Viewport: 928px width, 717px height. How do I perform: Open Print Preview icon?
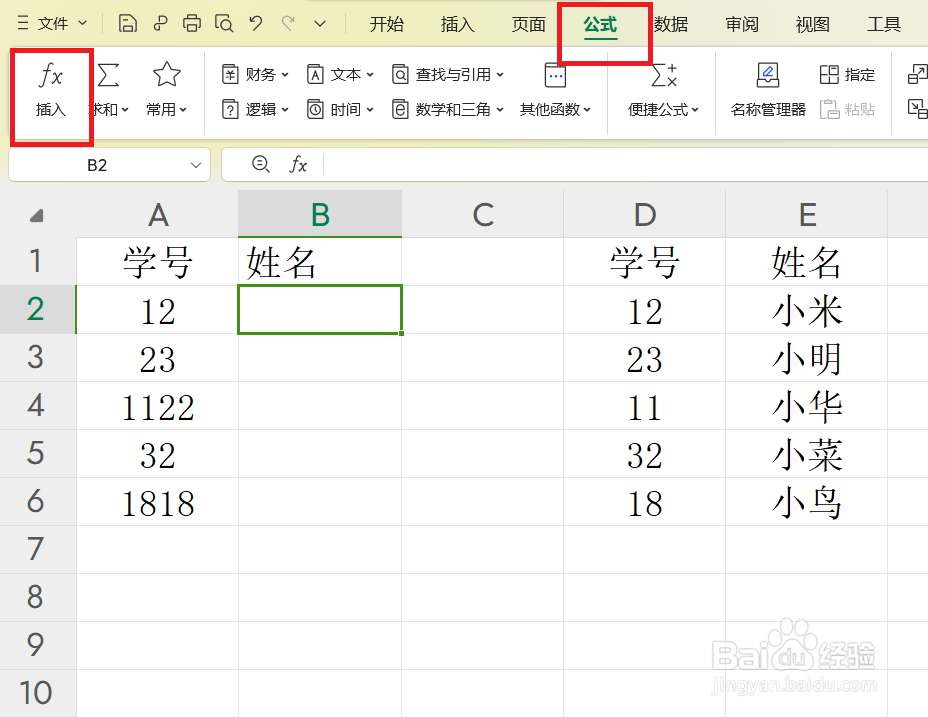click(x=224, y=24)
